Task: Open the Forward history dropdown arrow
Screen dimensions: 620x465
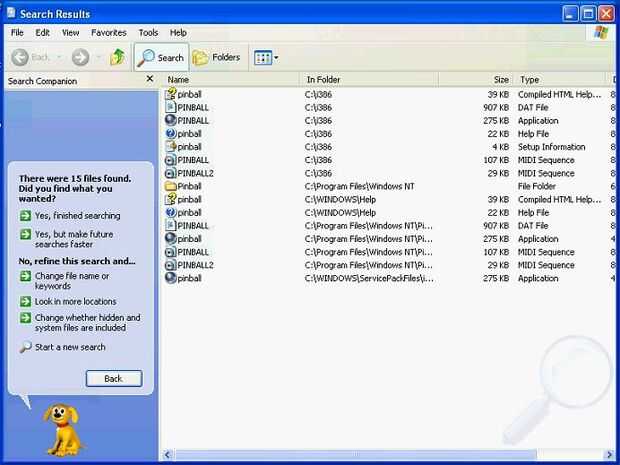Action: 98,58
